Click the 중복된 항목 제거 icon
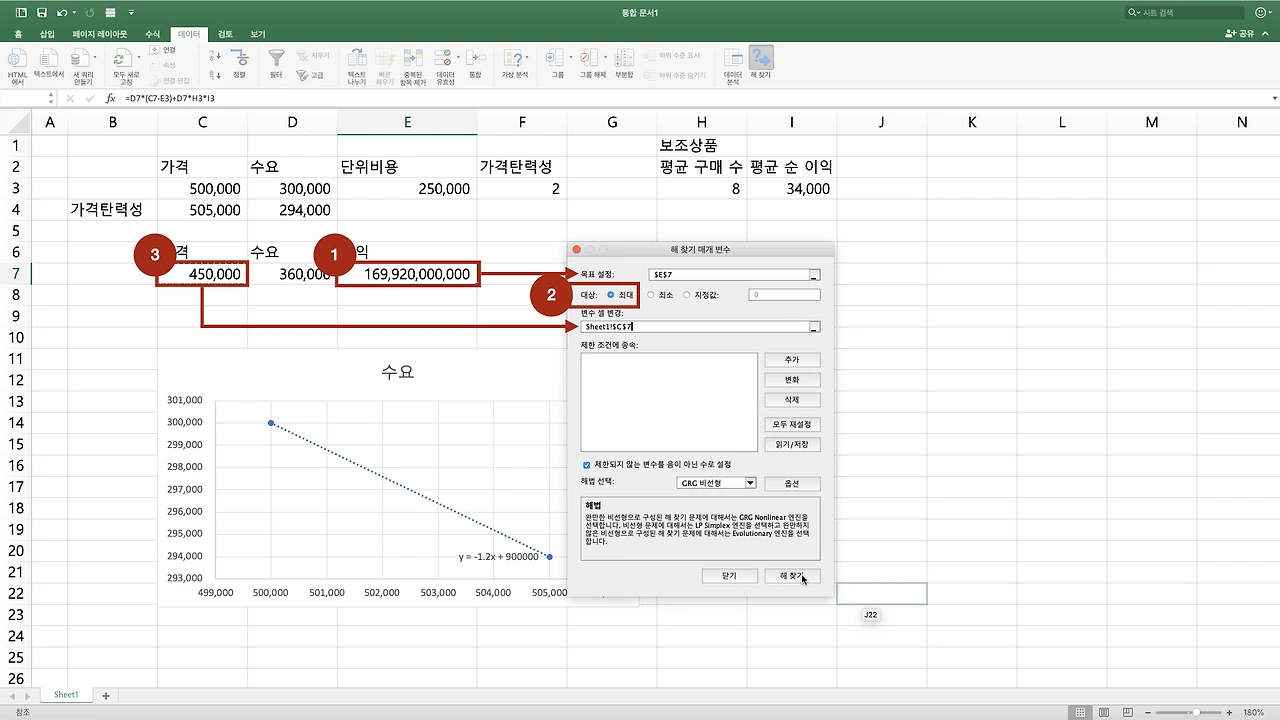The image size is (1280, 720). pos(412,59)
